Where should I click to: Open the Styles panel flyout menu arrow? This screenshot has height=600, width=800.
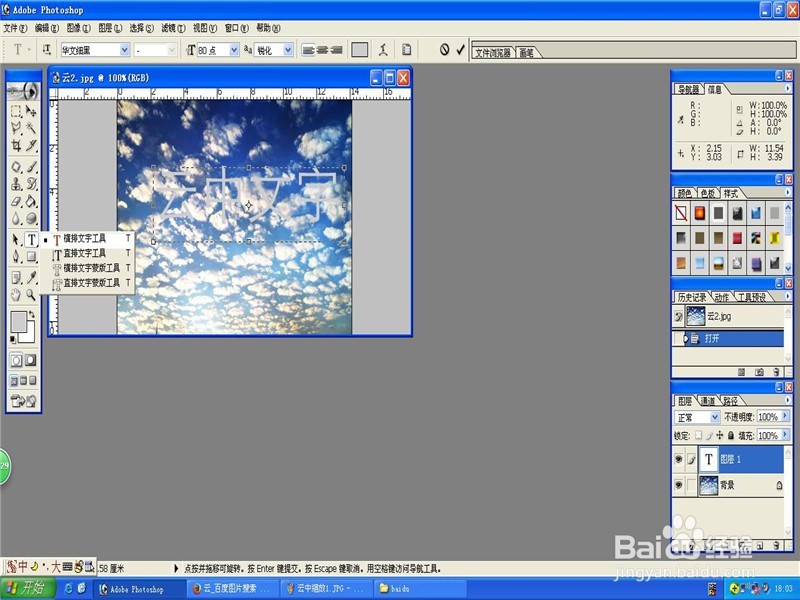[787, 192]
